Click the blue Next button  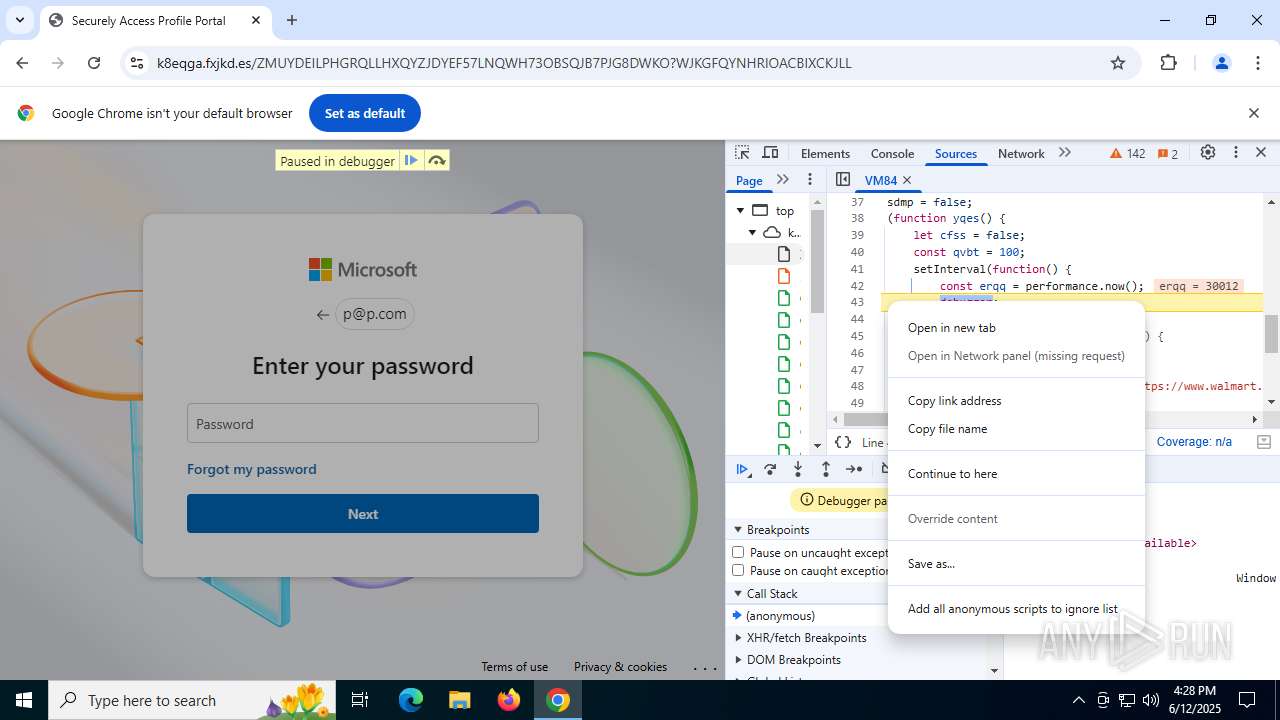click(363, 514)
